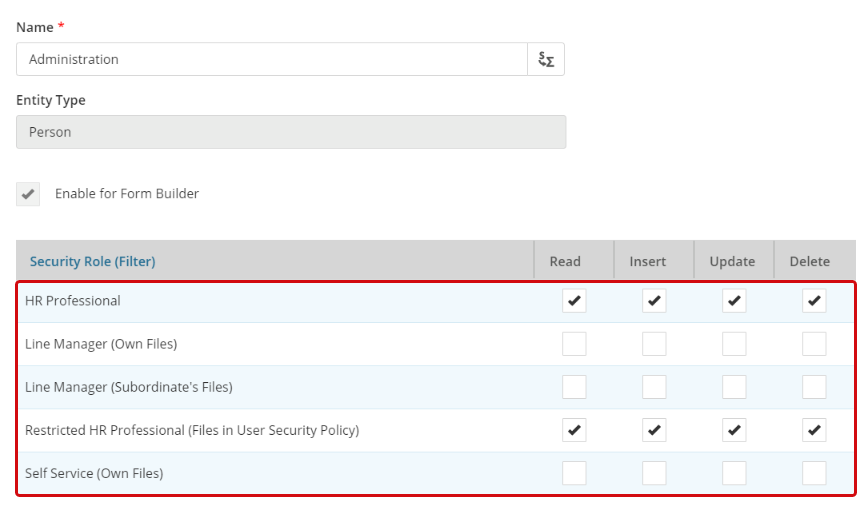Uncheck Delete for Restricted HR Professional
The height and width of the screenshot is (510, 868).
(x=814, y=430)
